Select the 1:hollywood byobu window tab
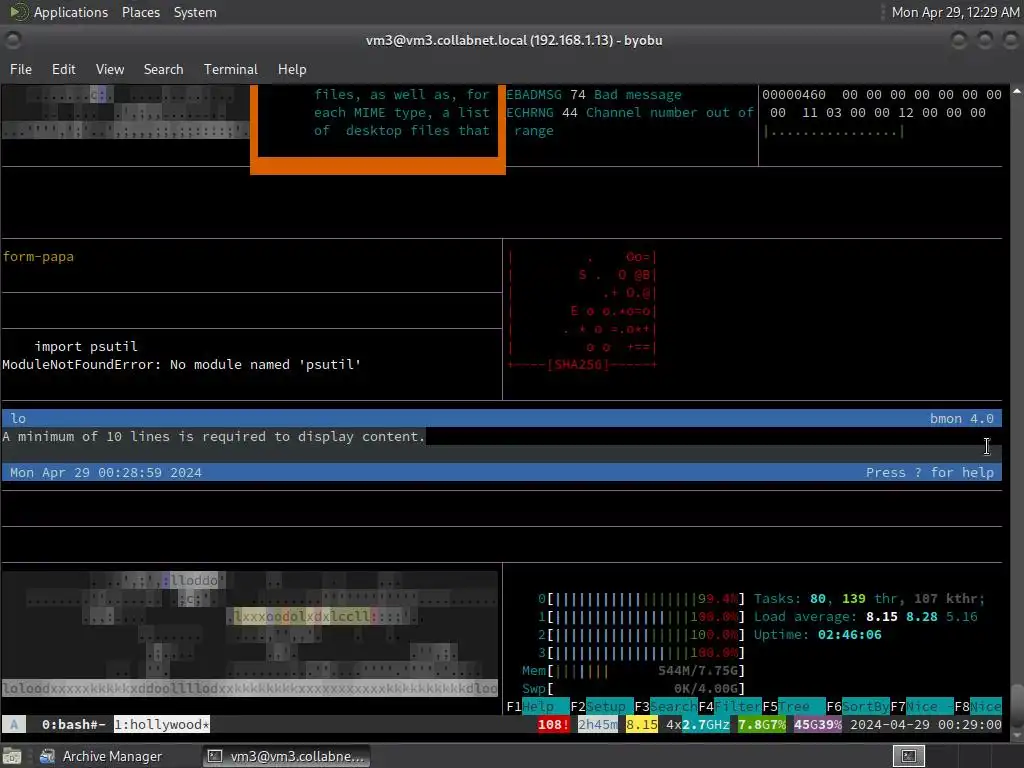Screen dimensions: 1024x768 pos(162,724)
